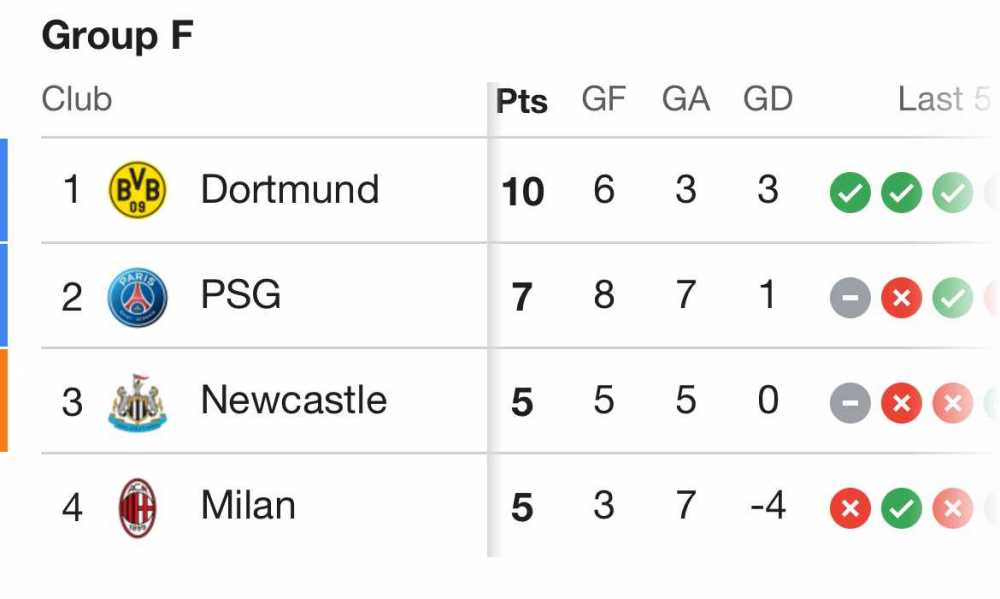The image size is (1000, 599).
Task: Click the GD column header
Action: 767,99
